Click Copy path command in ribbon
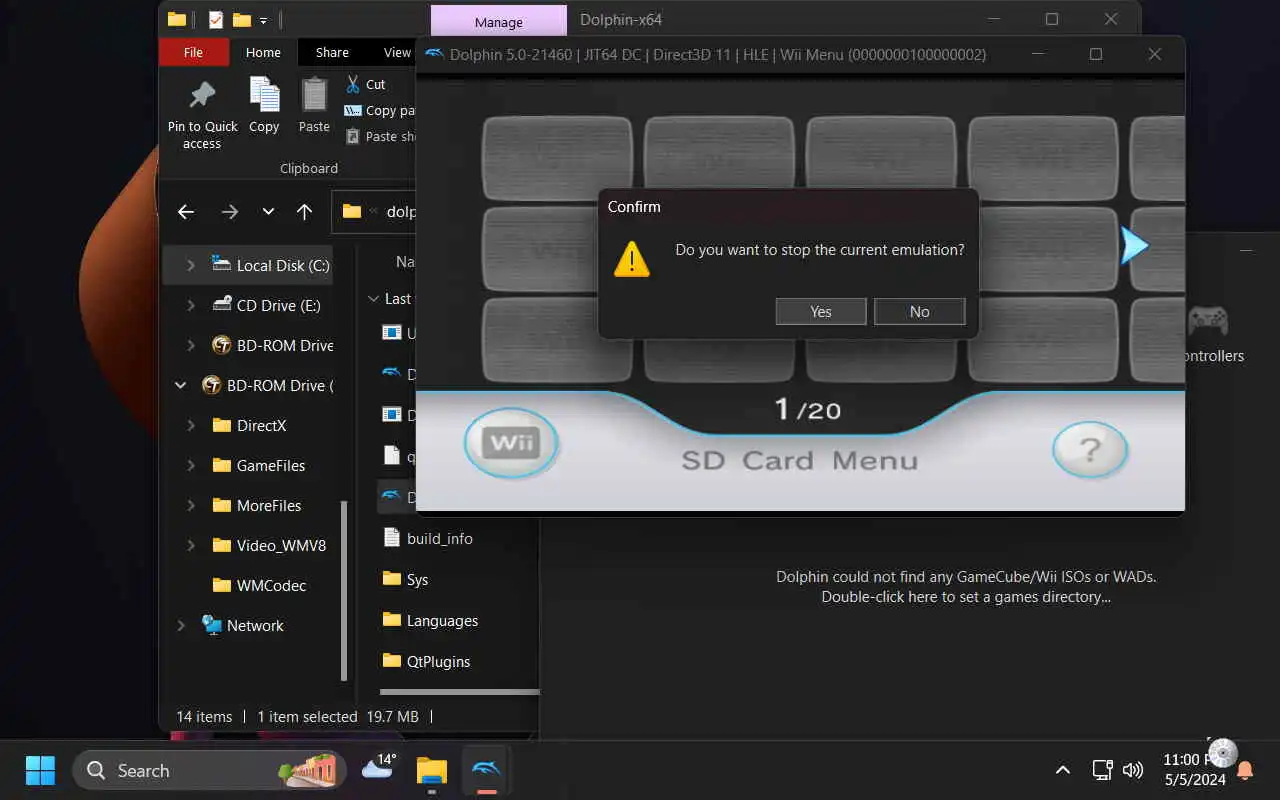 click(x=380, y=110)
